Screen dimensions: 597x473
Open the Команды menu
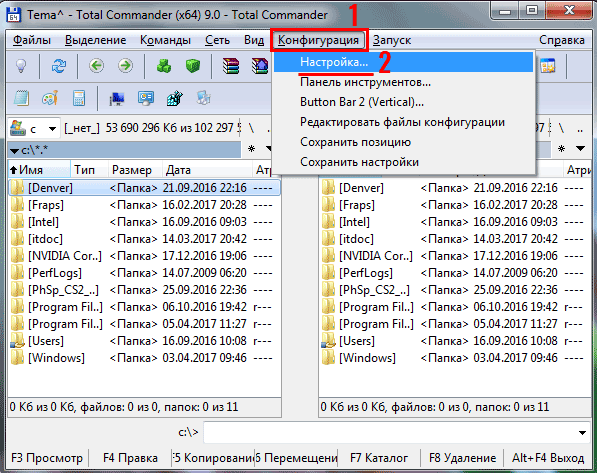coord(165,40)
